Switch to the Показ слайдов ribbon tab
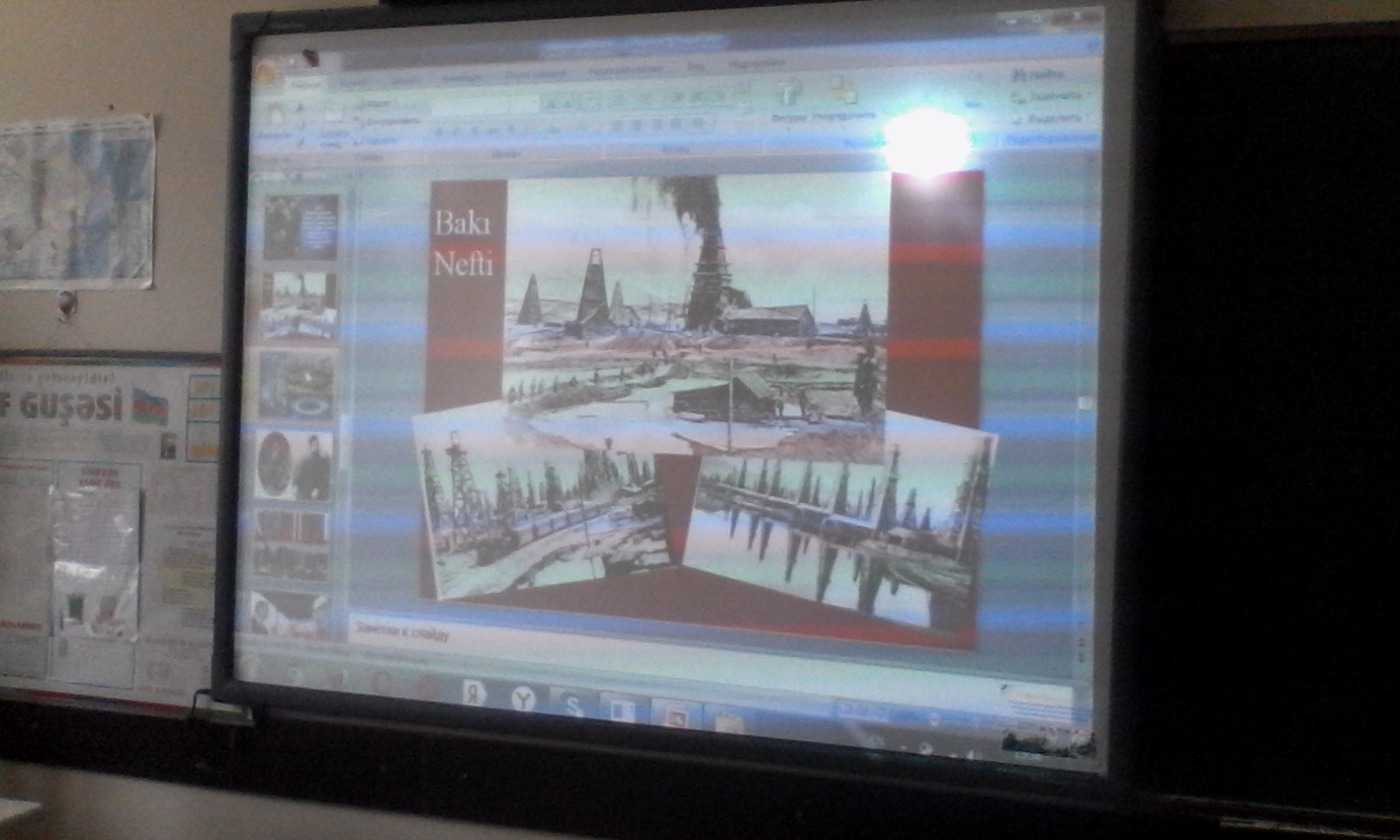 [x=535, y=76]
